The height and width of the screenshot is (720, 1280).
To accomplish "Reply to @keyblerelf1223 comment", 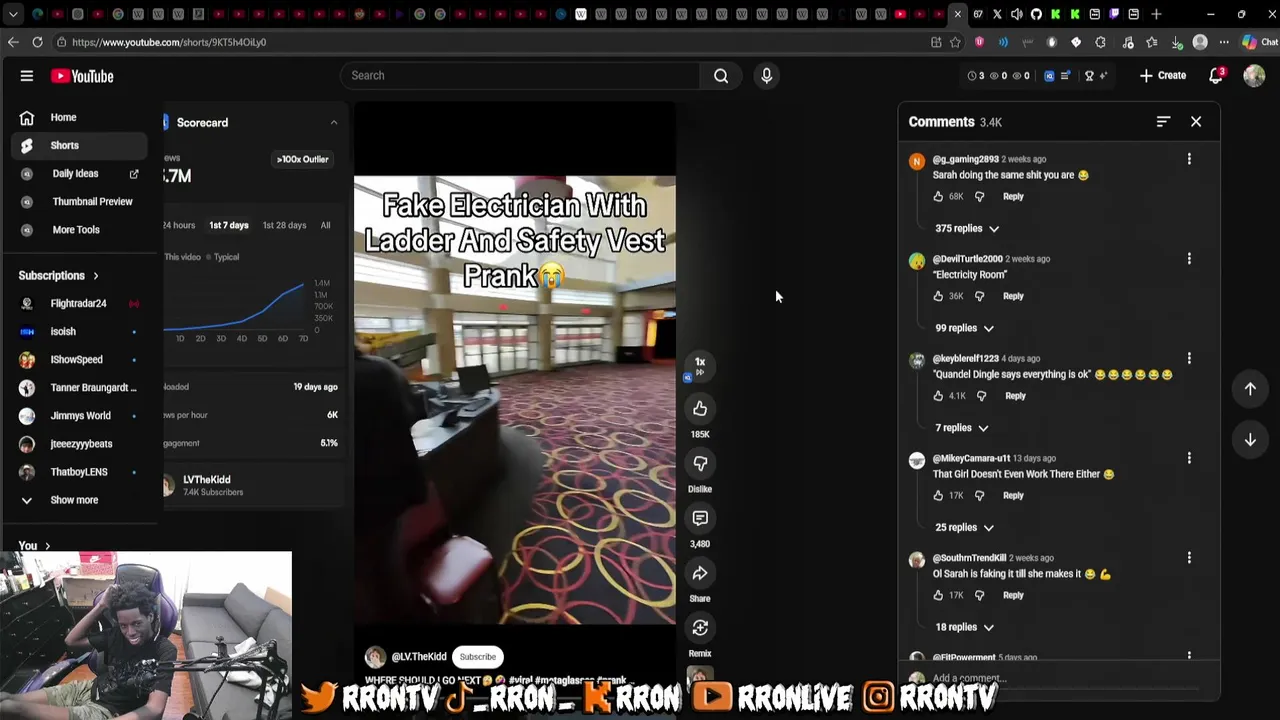I will click(1015, 396).
